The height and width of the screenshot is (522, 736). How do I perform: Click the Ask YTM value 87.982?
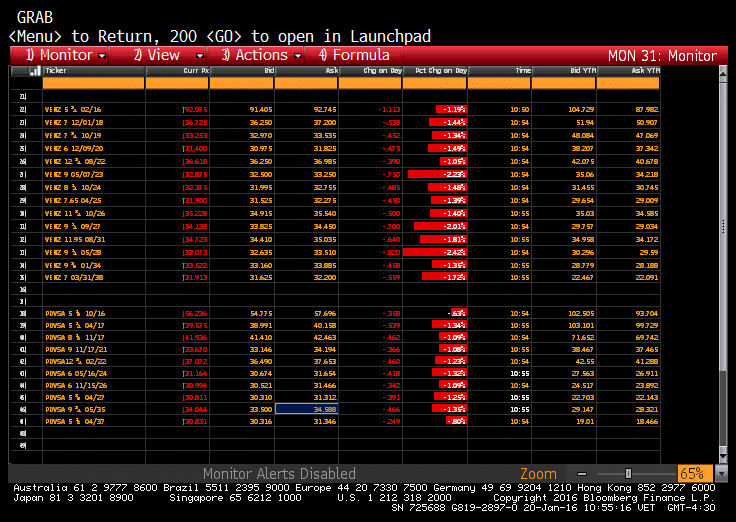[647, 109]
